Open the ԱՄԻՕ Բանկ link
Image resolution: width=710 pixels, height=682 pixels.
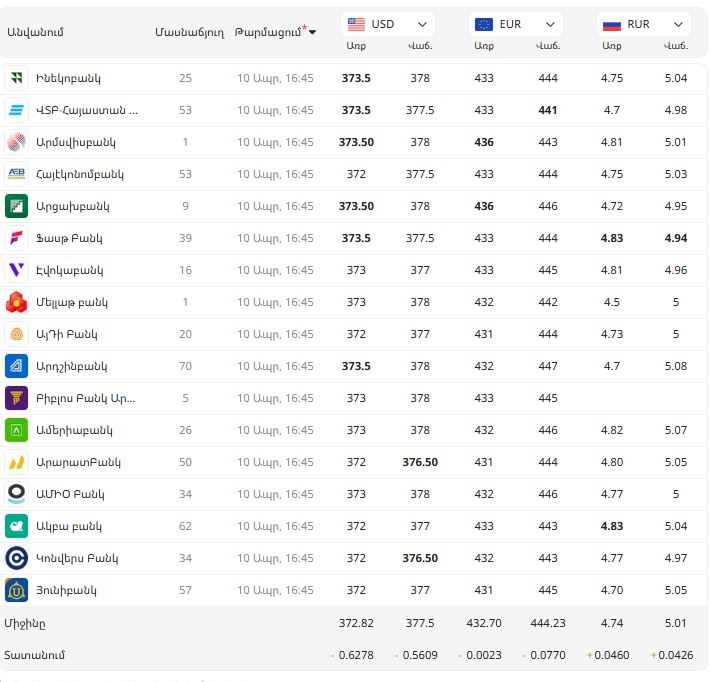(70, 494)
